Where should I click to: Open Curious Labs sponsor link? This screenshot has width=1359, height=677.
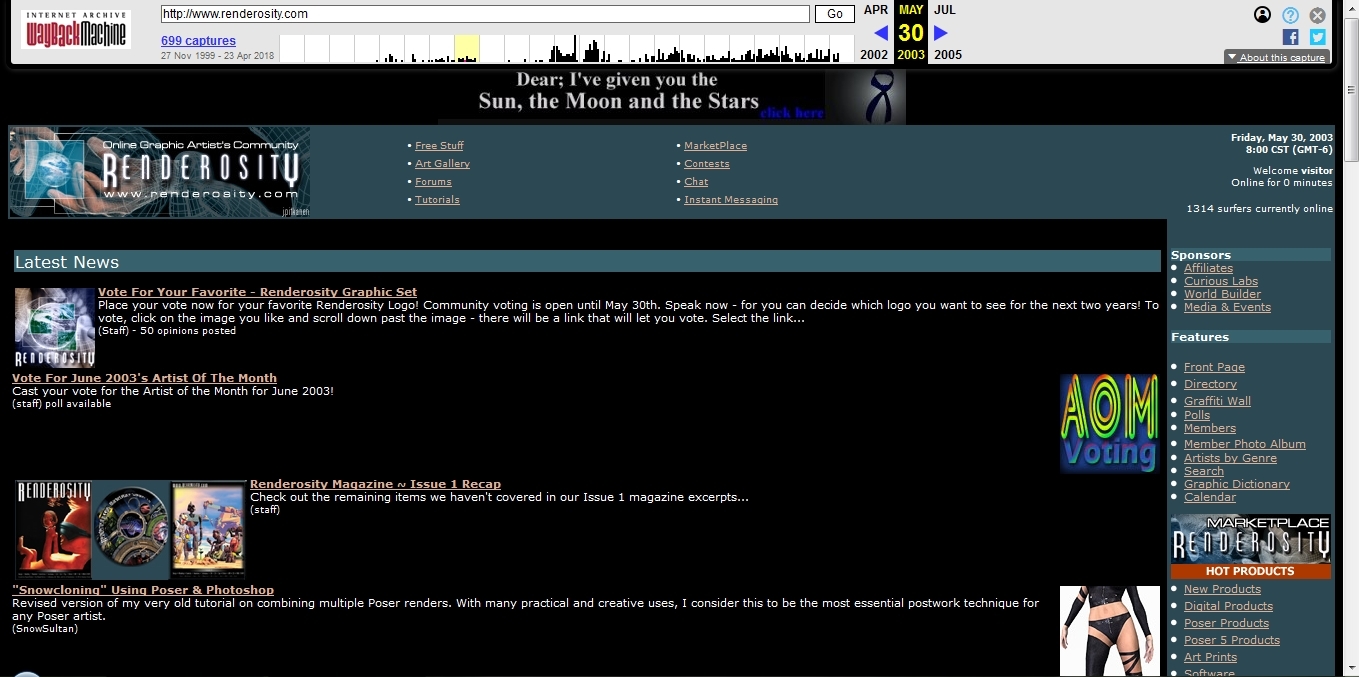pyautogui.click(x=1221, y=281)
